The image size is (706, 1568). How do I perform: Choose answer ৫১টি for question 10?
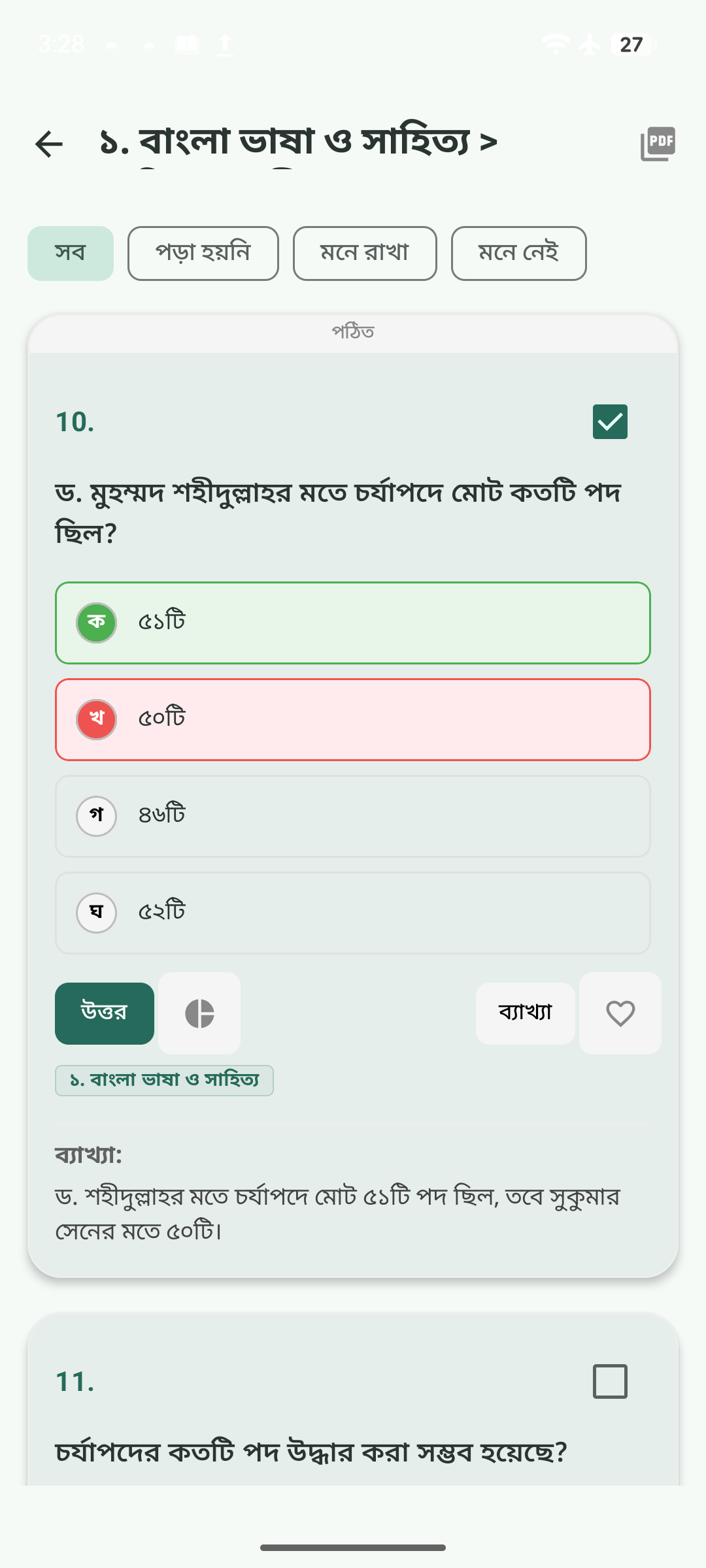coord(353,623)
